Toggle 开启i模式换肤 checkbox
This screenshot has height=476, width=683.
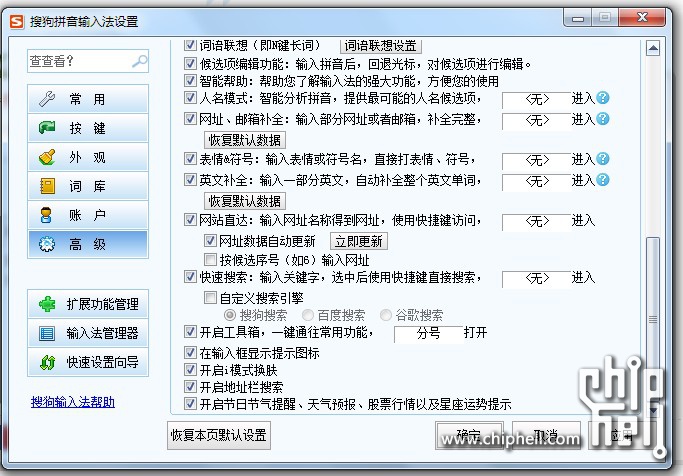tap(190, 370)
